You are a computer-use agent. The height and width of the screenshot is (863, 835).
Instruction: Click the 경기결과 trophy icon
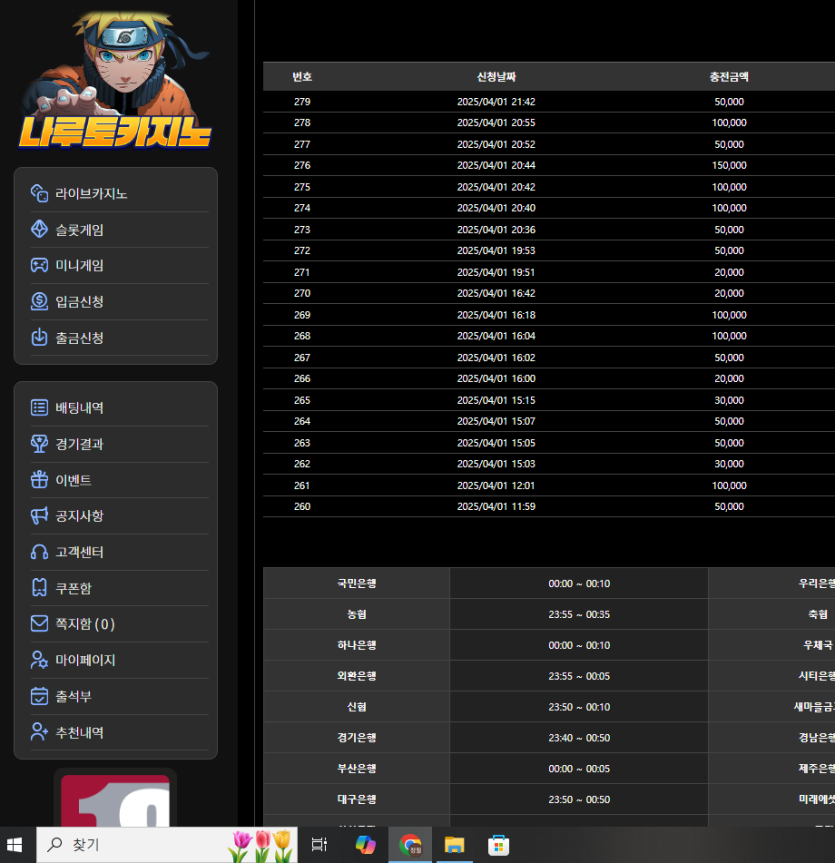pos(40,443)
